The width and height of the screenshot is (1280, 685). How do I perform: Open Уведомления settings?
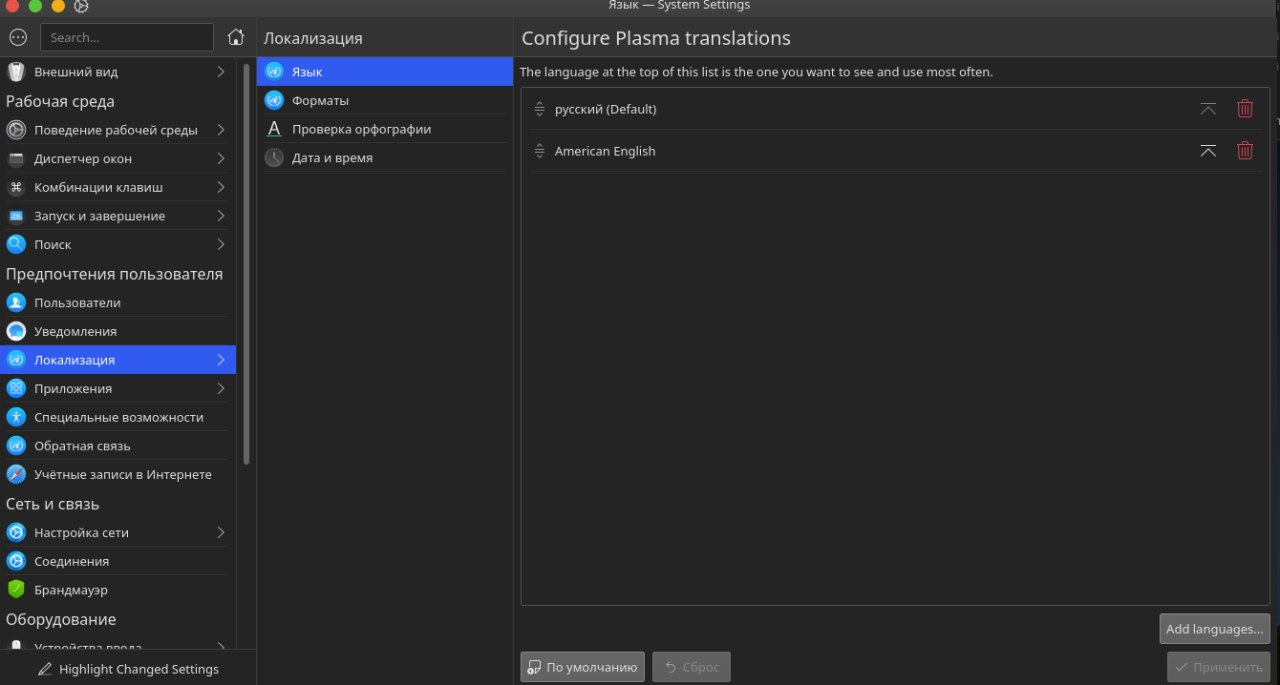click(75, 331)
